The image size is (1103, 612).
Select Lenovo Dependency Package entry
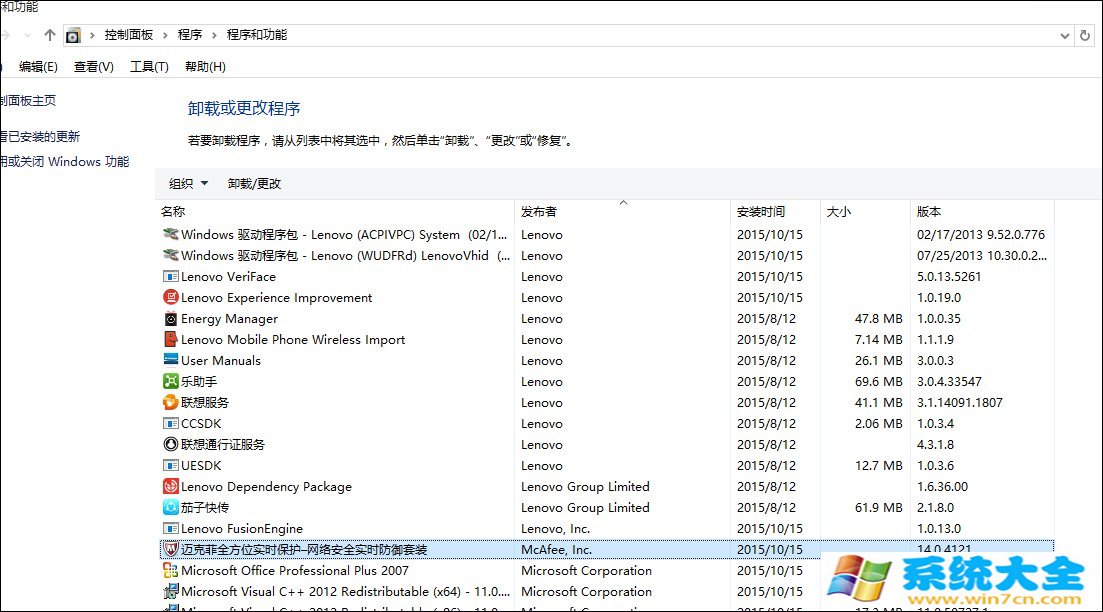pyautogui.click(x=606, y=486)
